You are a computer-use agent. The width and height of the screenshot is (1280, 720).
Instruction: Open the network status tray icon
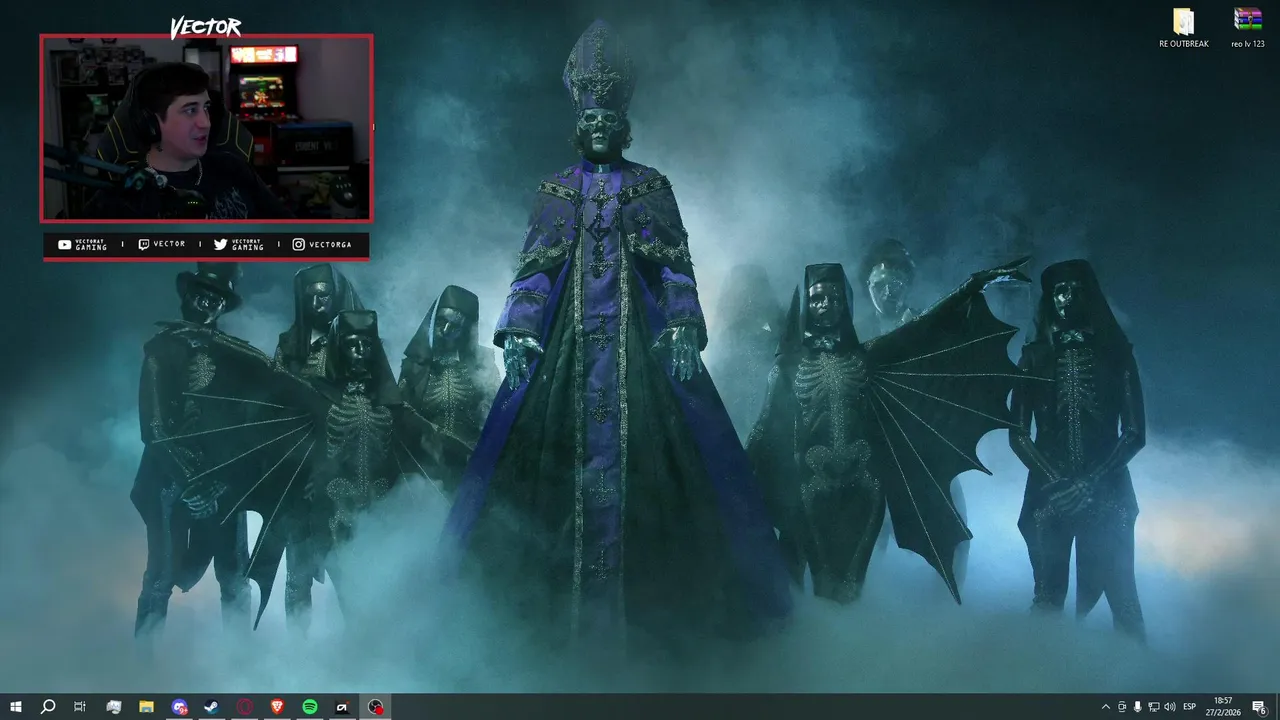coord(1154,707)
